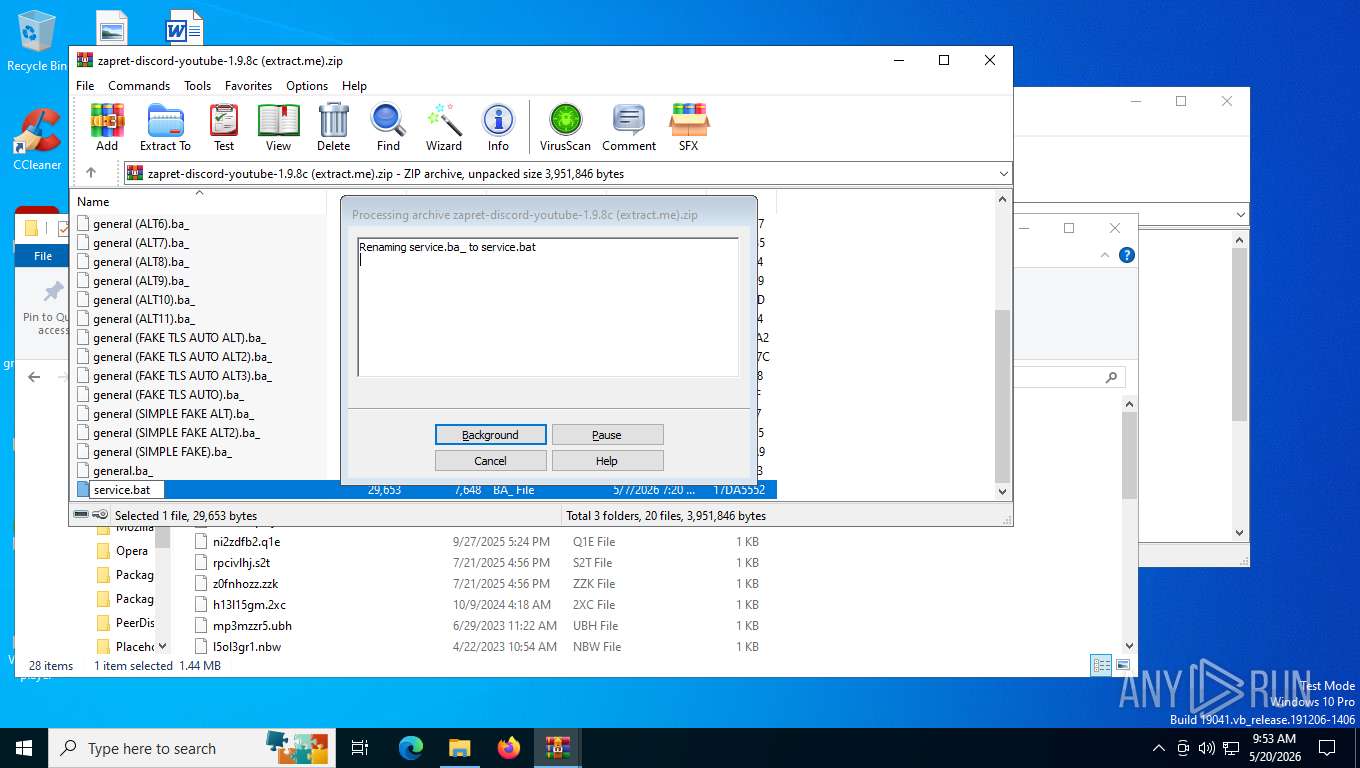
Task: Open File Explorer from the taskbar
Action: [x=460, y=748]
